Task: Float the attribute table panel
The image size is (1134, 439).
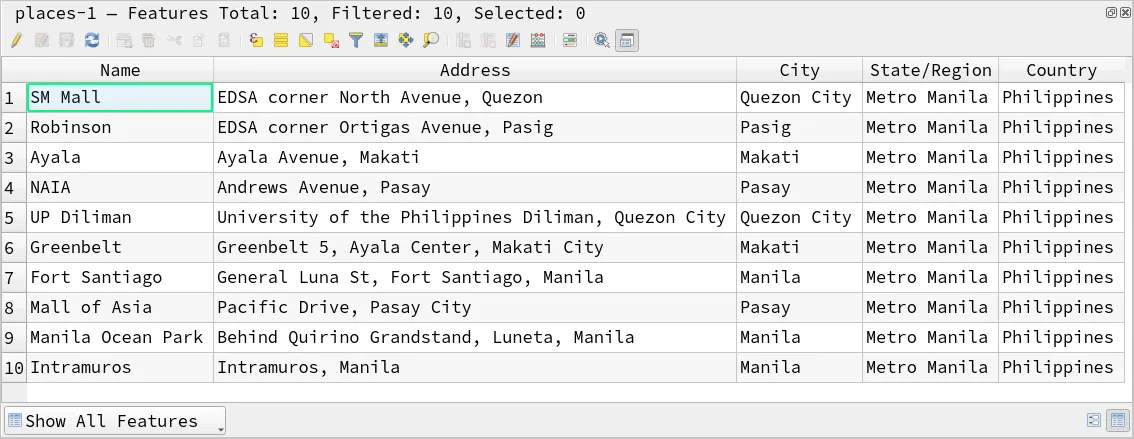Action: tap(1111, 12)
